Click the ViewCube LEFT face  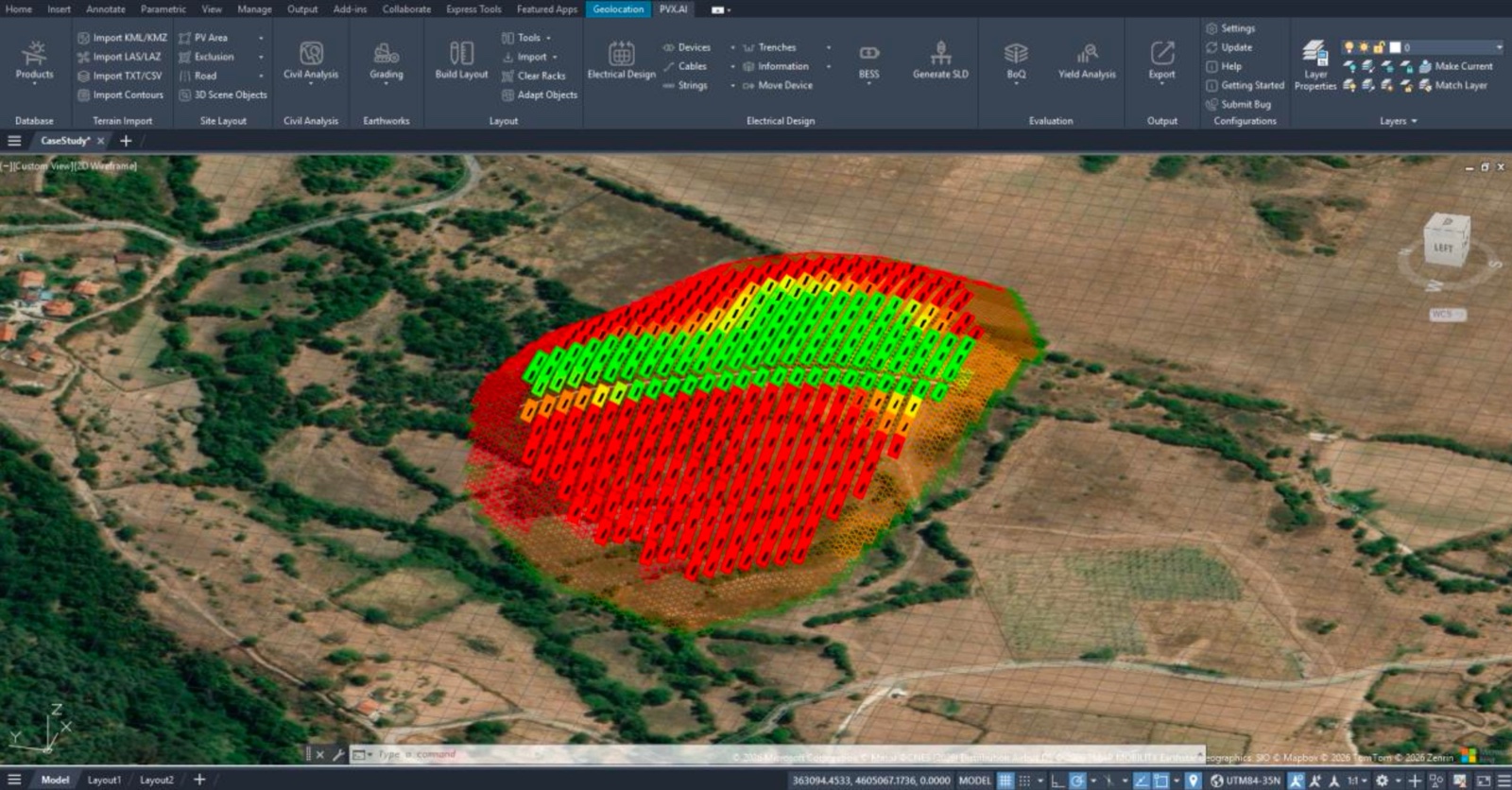point(1445,247)
